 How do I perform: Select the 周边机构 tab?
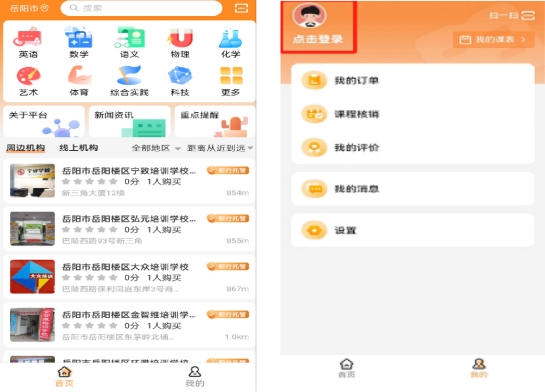tap(25, 148)
